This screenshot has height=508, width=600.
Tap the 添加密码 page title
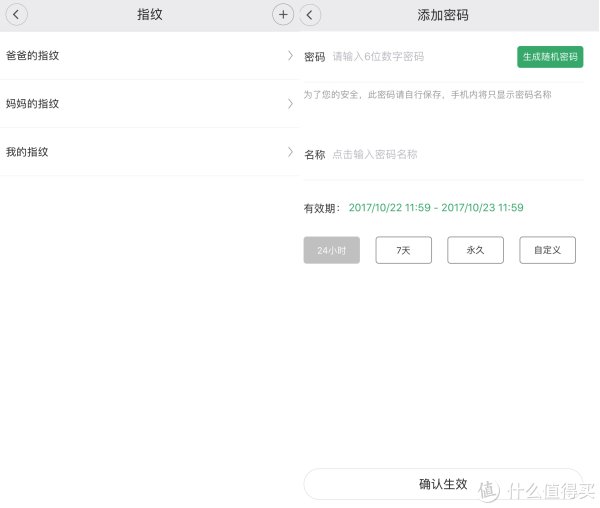click(x=443, y=15)
